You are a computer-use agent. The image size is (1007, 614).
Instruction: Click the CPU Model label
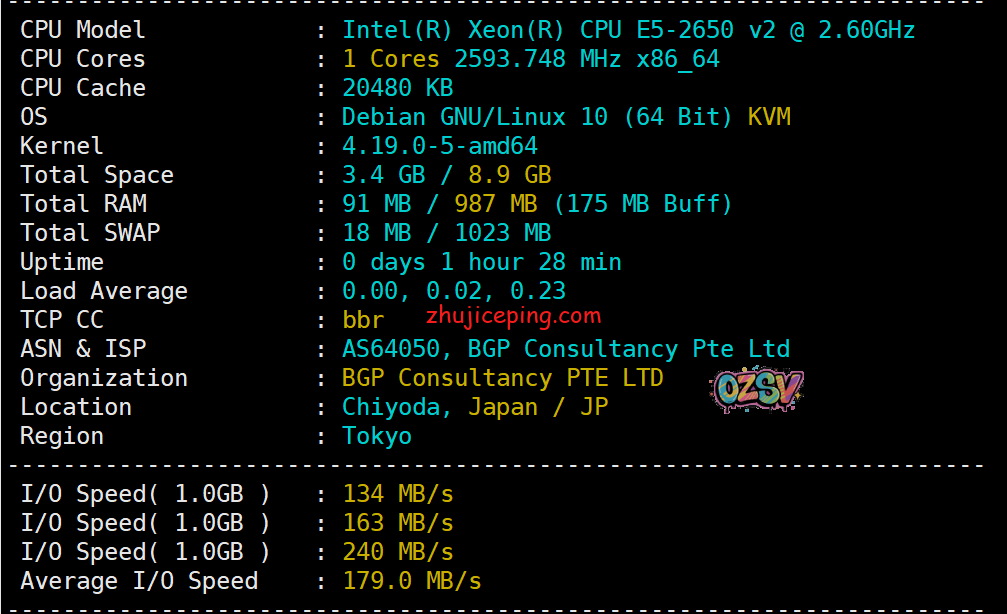pos(83,30)
